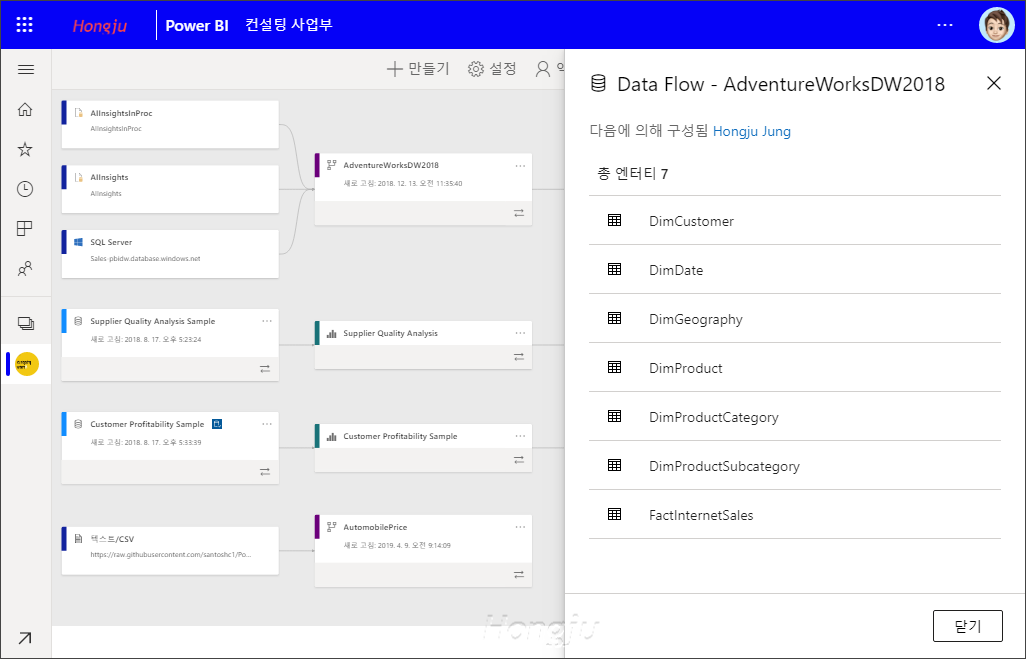The width and height of the screenshot is (1026, 659).
Task: Show lineage for AutomobilePrice card
Action: coord(519,575)
